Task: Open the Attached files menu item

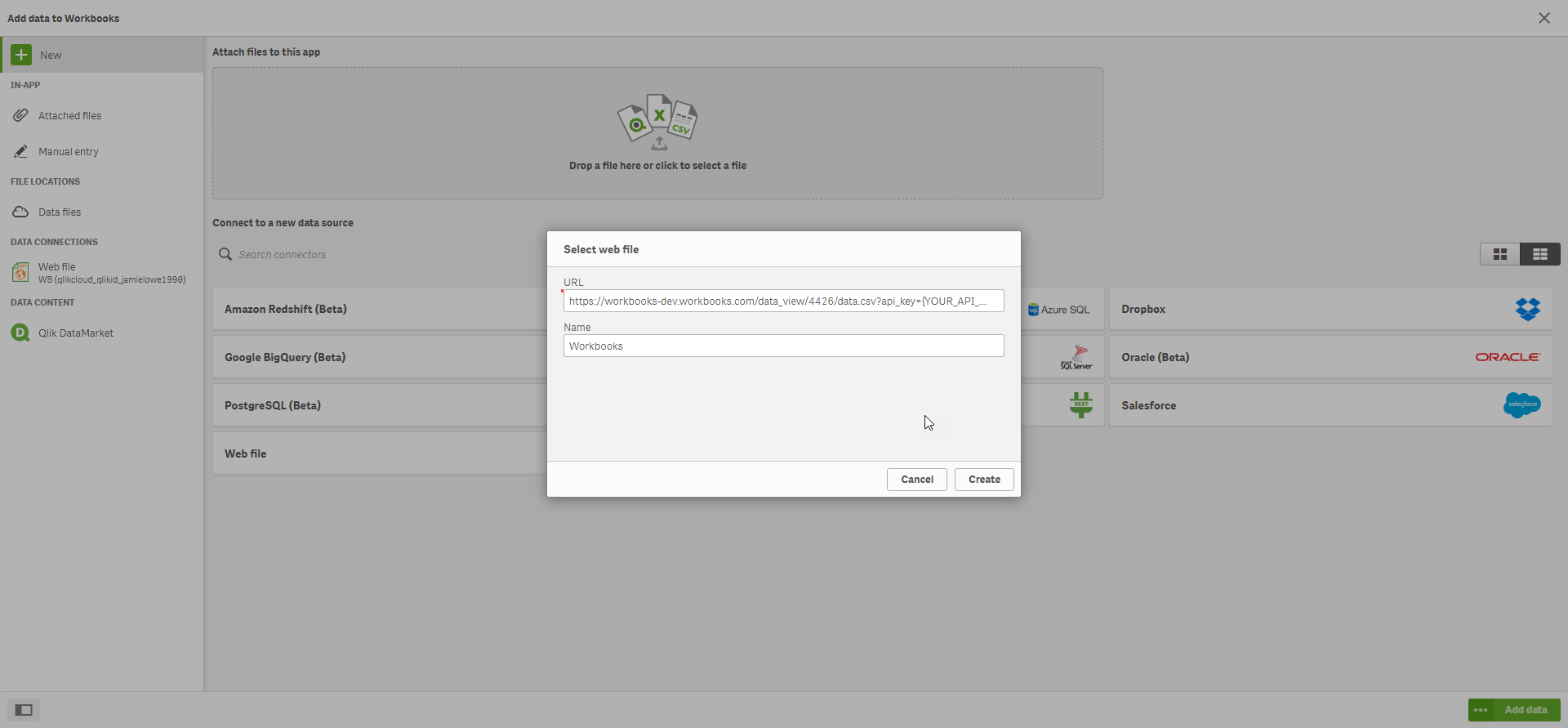Action: click(x=101, y=115)
